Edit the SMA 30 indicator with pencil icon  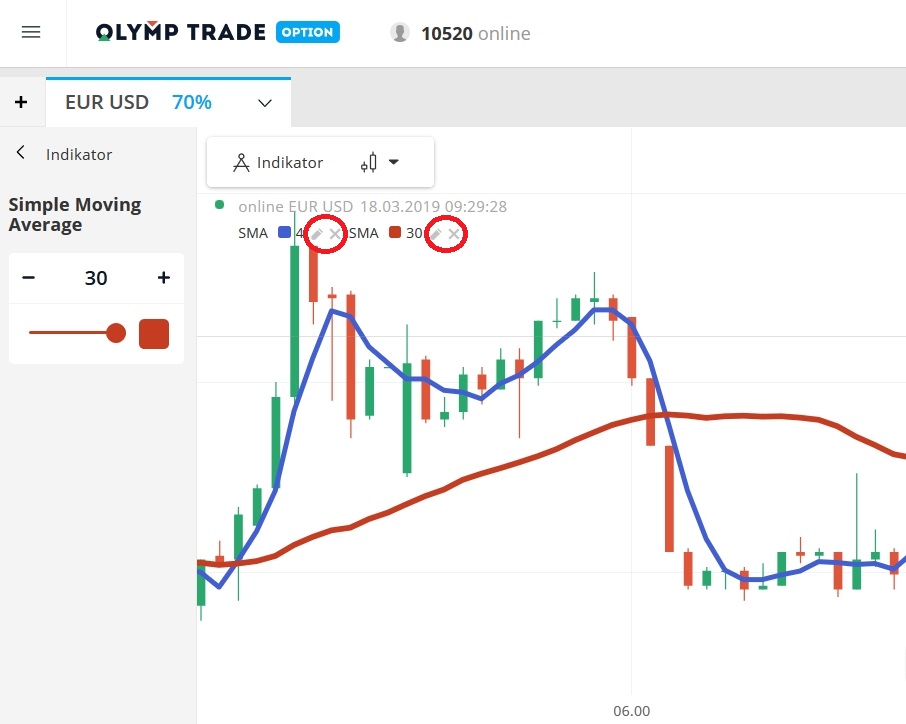[x=436, y=233]
